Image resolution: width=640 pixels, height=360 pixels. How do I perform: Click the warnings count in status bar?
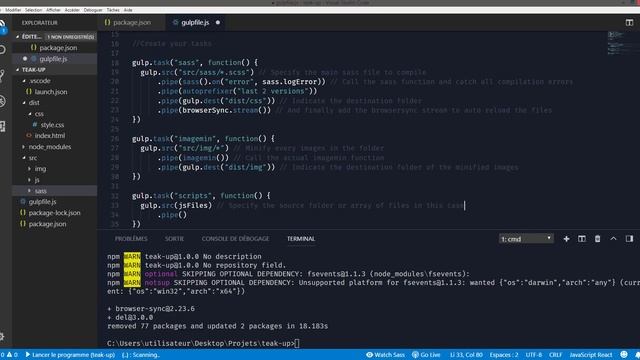click(x=12, y=355)
